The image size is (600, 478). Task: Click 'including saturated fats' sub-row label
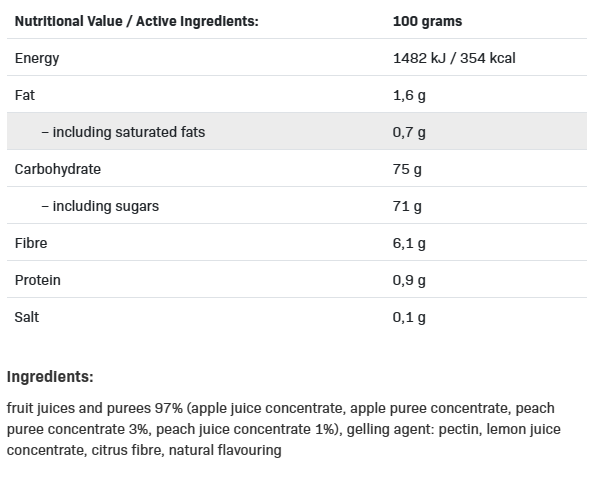click(123, 132)
